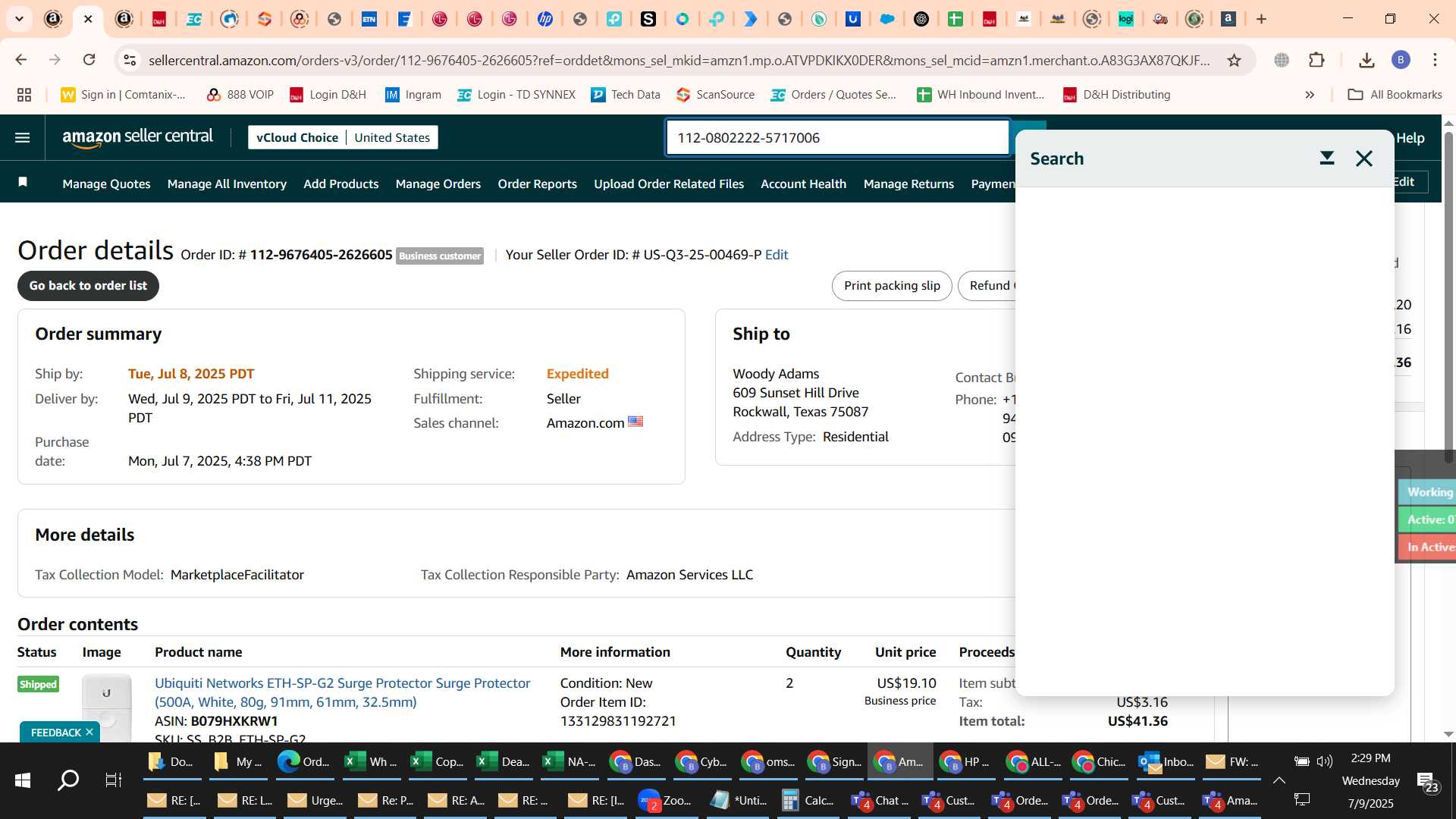Close the Search panel
Image resolution: width=1456 pixels, height=819 pixels.
point(1364,158)
